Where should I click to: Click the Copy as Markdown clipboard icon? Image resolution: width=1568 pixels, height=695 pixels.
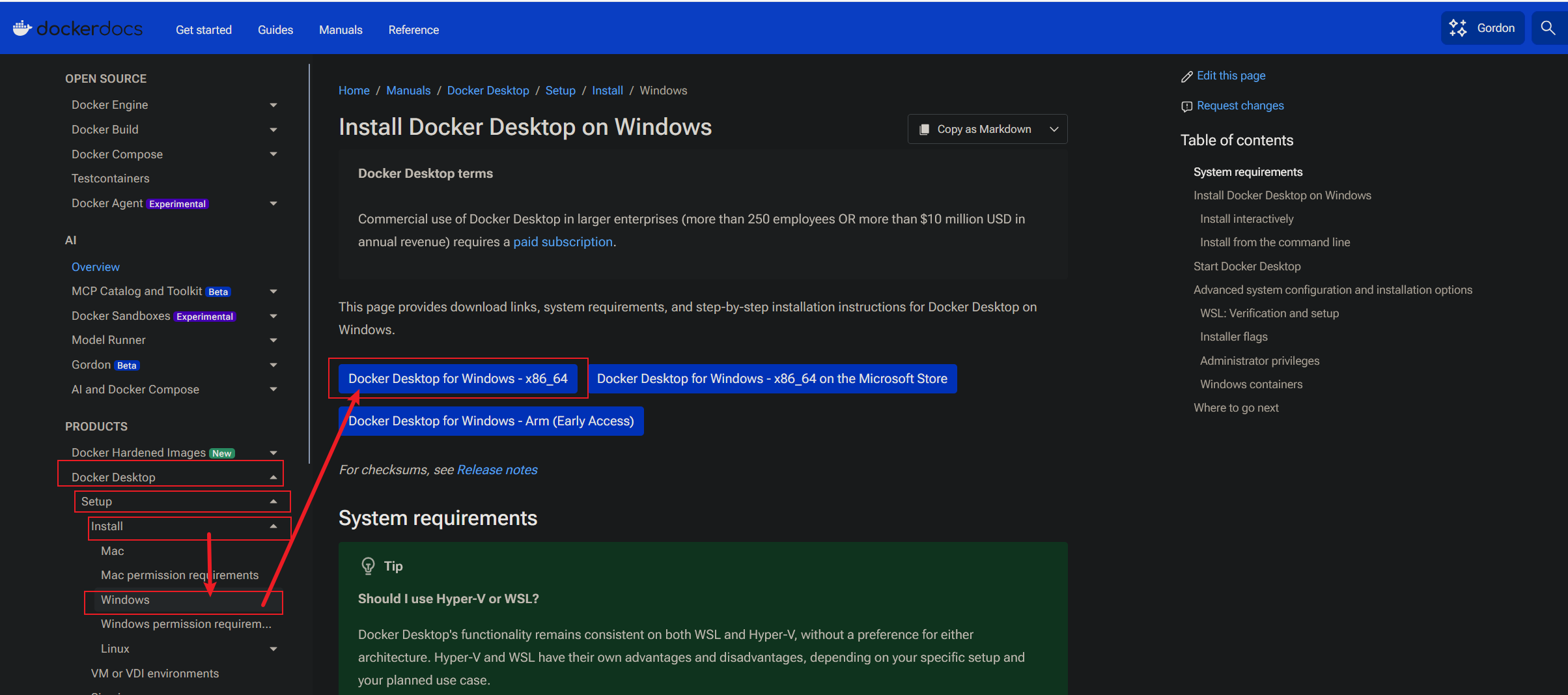(x=924, y=130)
